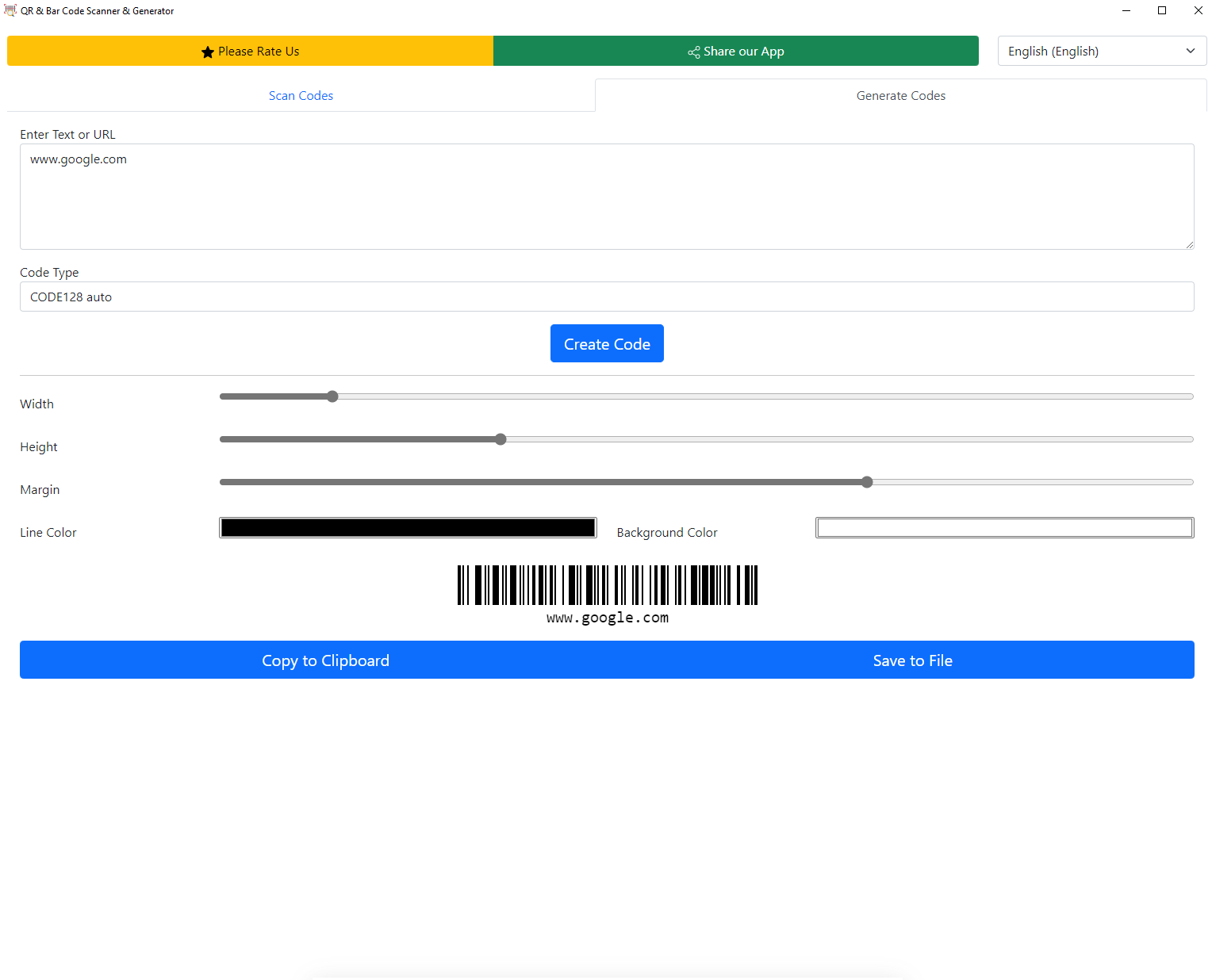Click Save to File

[x=912, y=660]
